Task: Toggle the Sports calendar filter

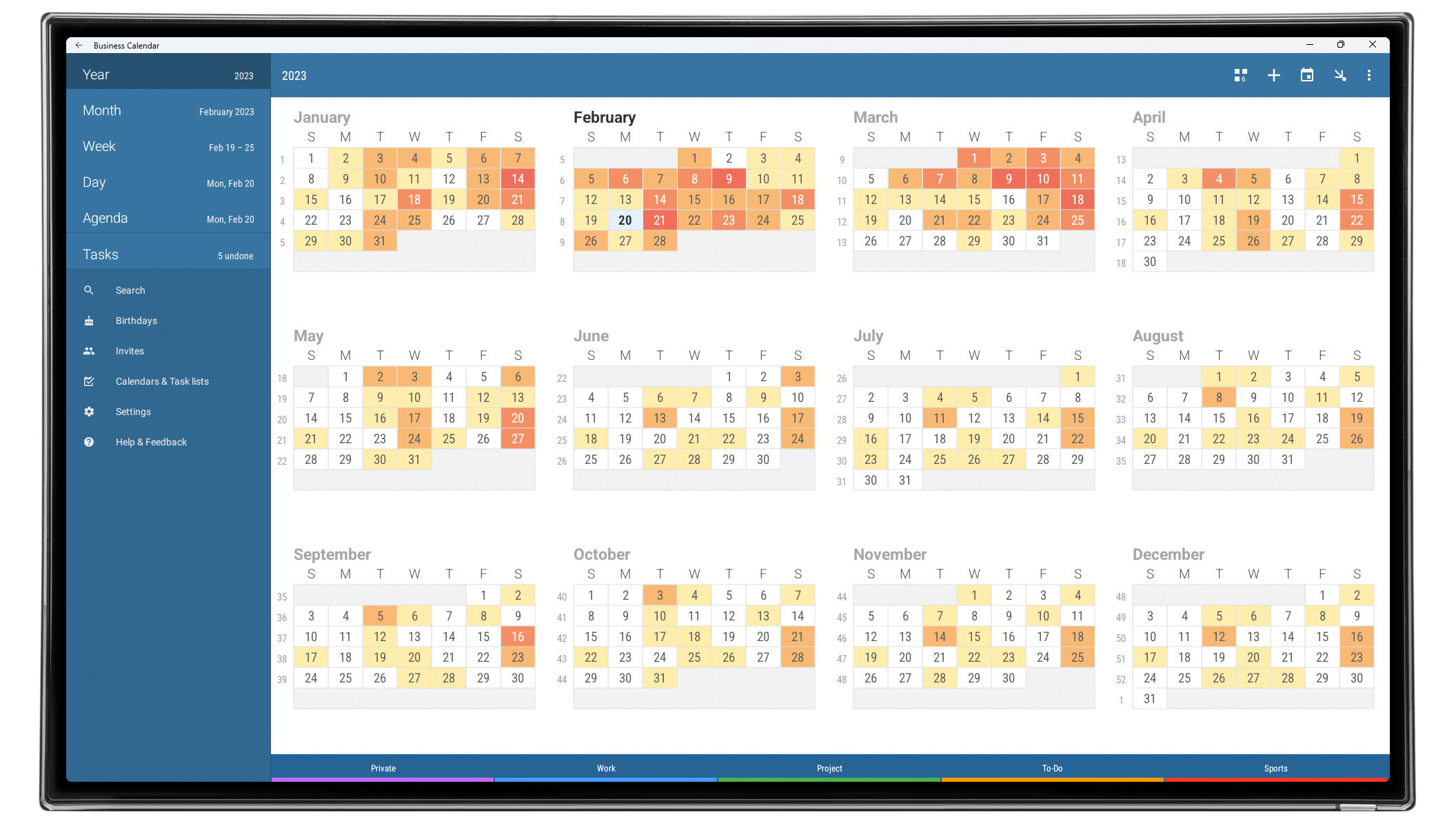Action: (x=1275, y=768)
